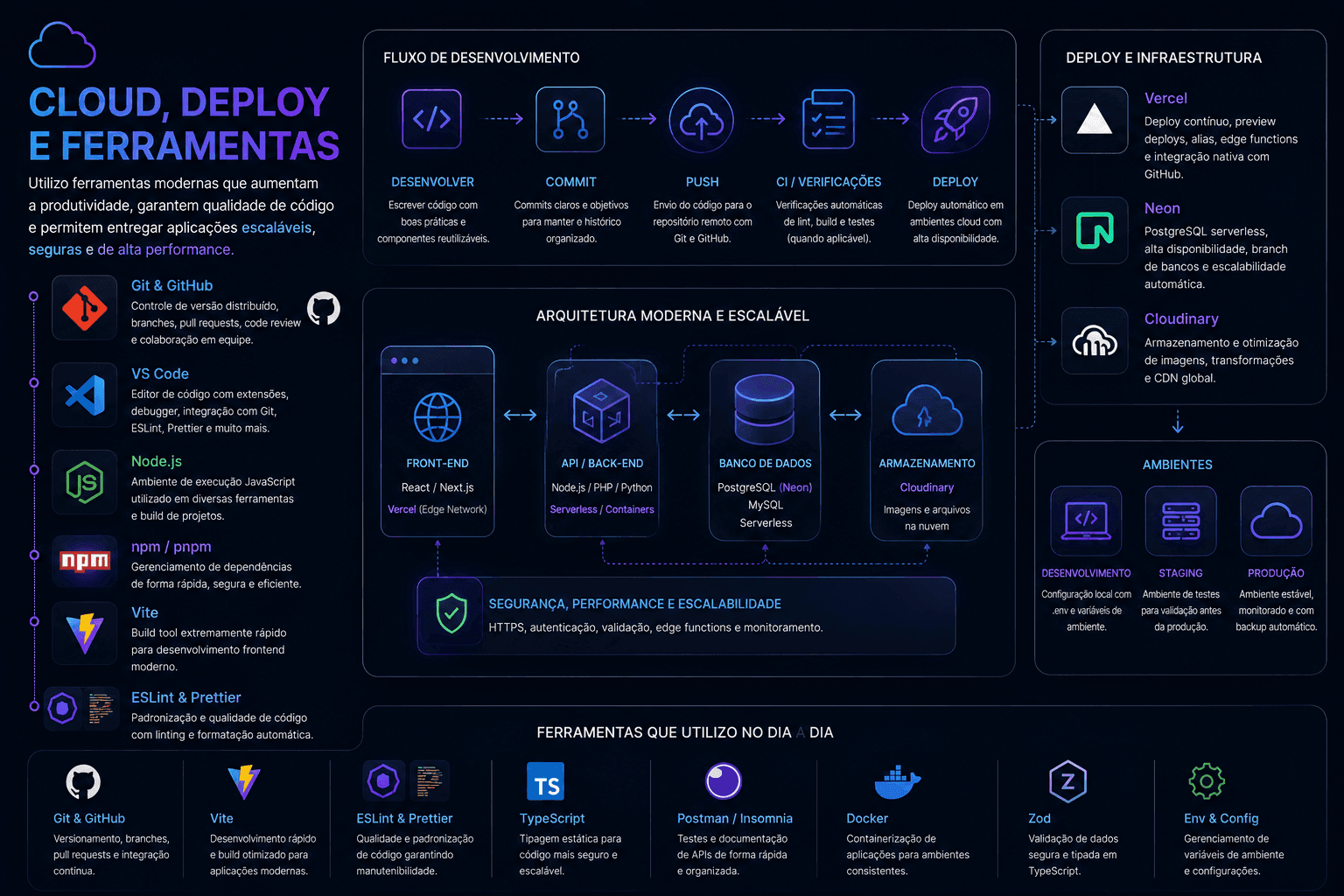The width and height of the screenshot is (1344, 896).
Task: Click the Commit branch icon
Action: (570, 119)
